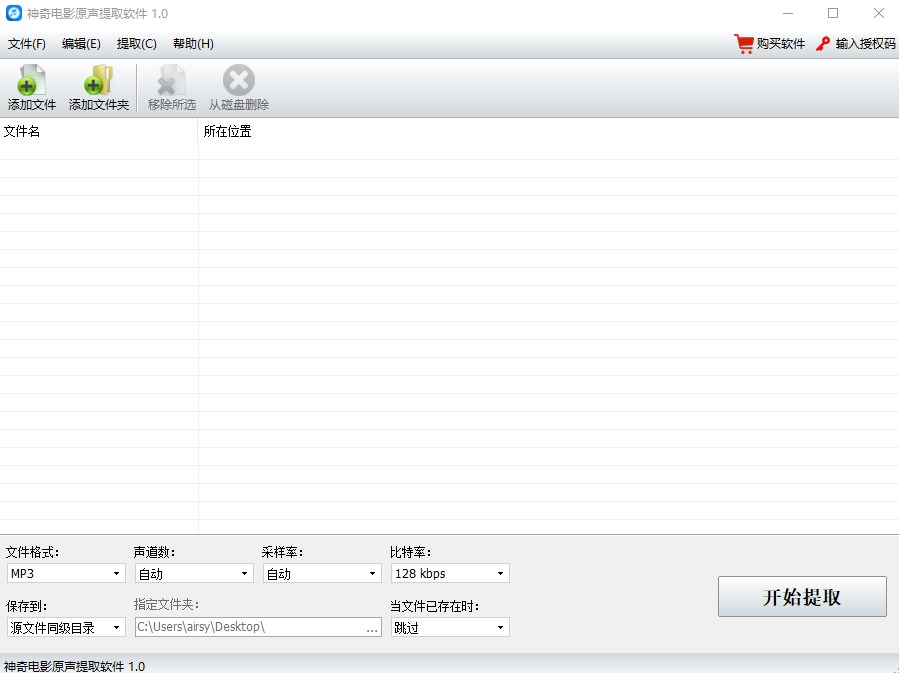The image size is (899, 673).
Task: Click the 文件名 column header
Action: (x=23, y=131)
